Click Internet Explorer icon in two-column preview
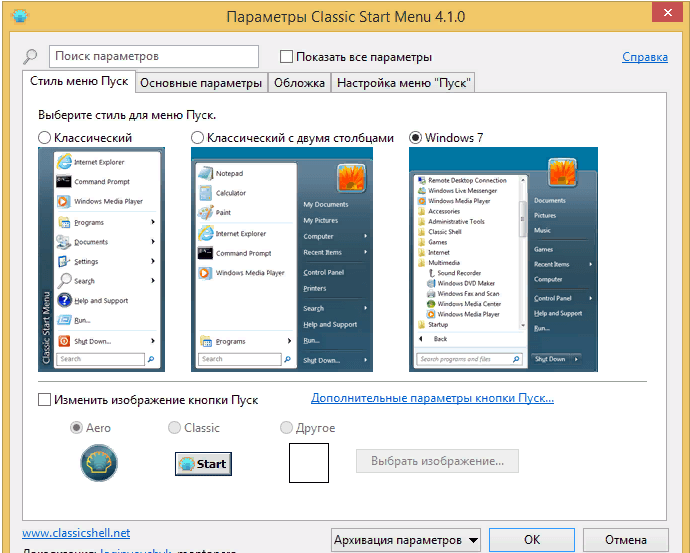Image resolution: width=690 pixels, height=553 pixels. 206,233
